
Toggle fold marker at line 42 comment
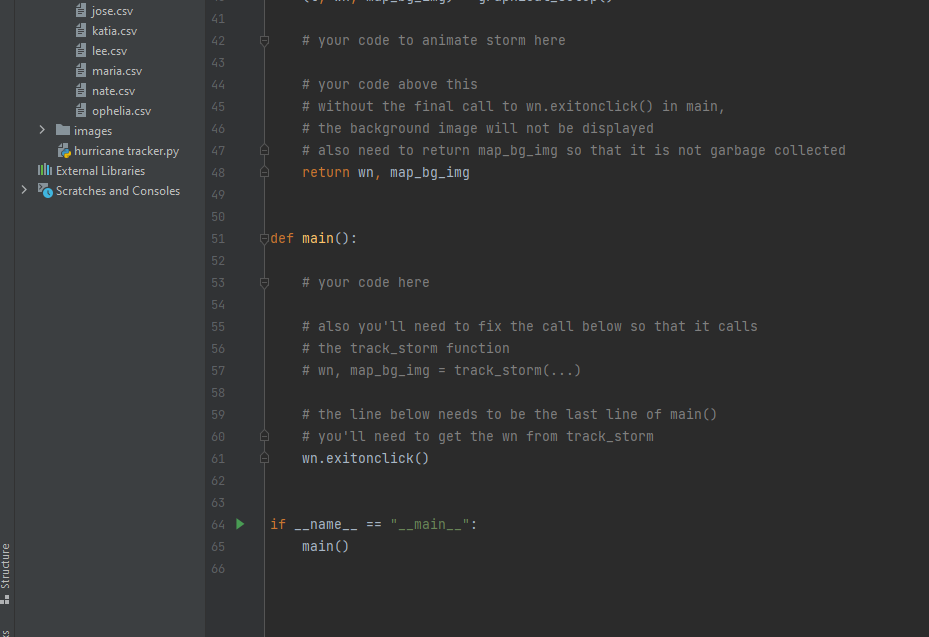tap(264, 41)
